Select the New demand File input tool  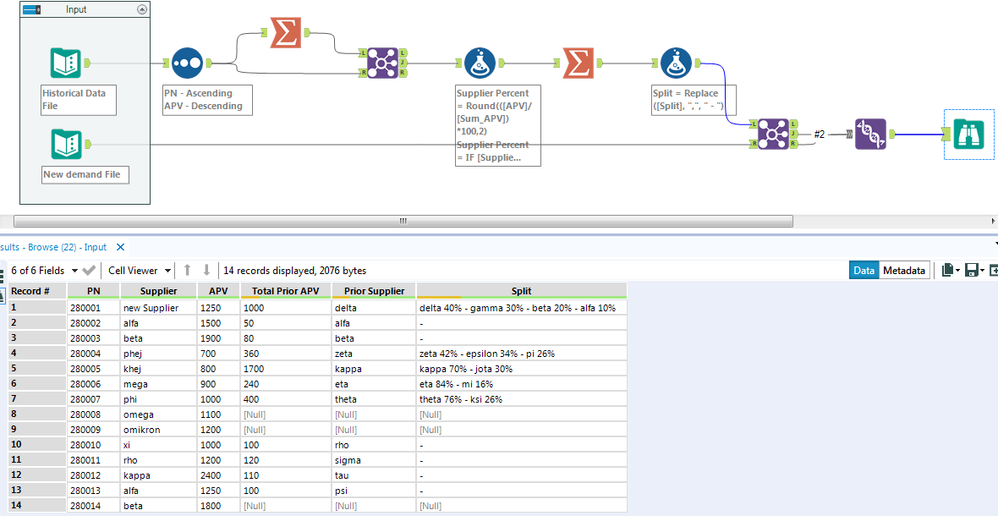tap(66, 144)
